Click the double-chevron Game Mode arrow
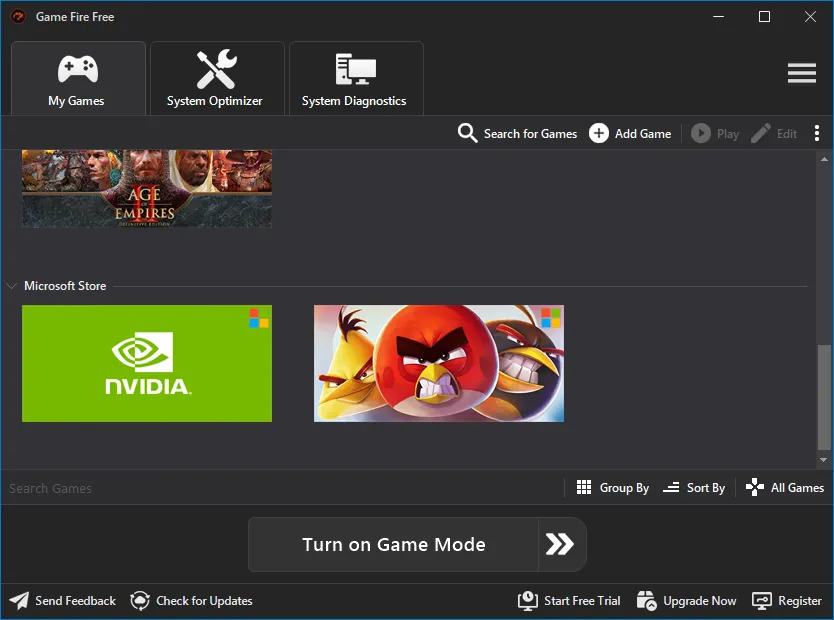 pos(560,544)
